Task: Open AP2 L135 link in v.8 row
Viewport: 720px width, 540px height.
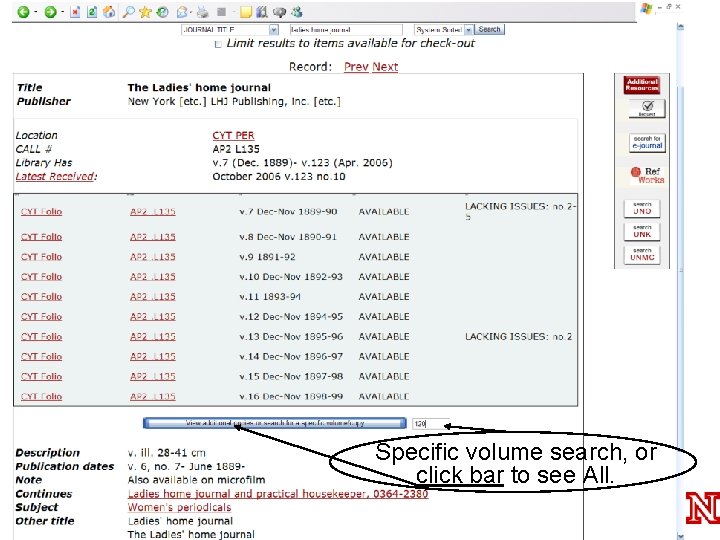Action: coord(152,237)
